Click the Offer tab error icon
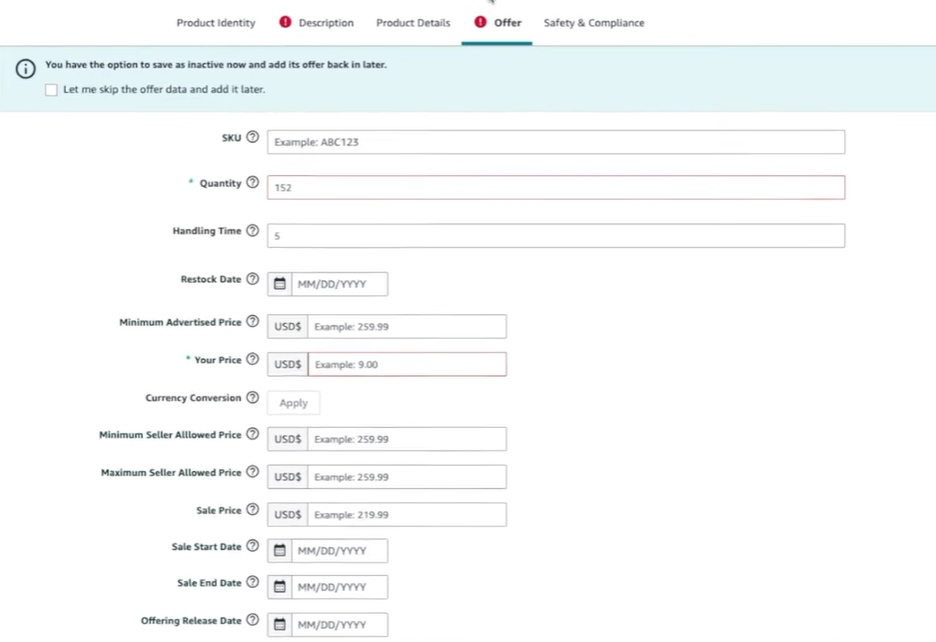The width and height of the screenshot is (936, 642). coord(481,22)
